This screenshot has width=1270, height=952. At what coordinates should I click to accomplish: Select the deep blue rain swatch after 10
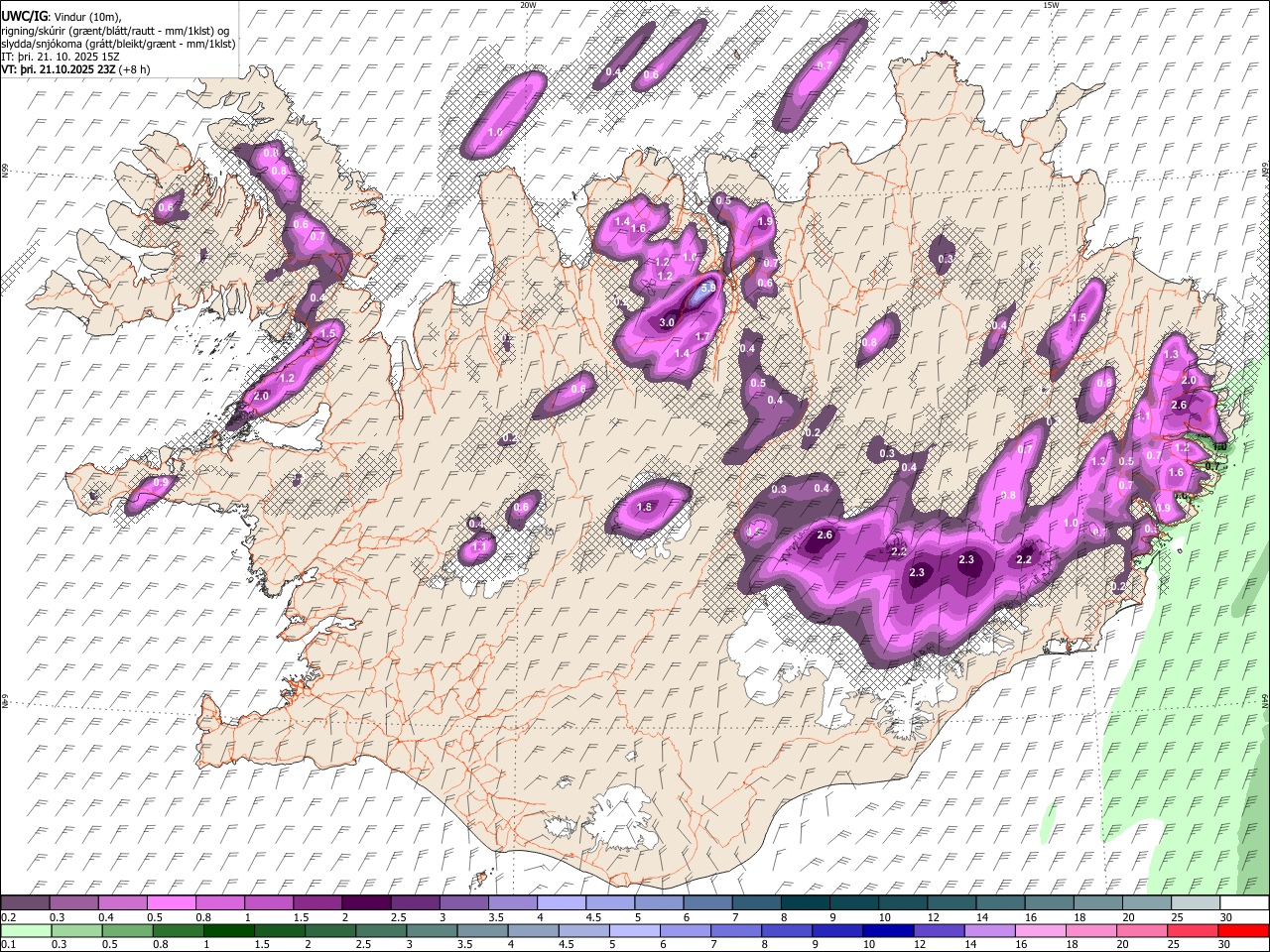click(x=888, y=930)
